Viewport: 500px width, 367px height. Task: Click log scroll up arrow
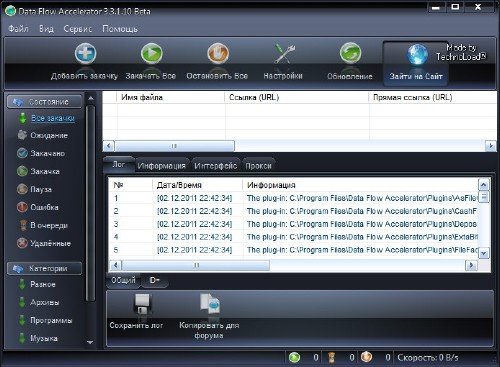tap(484, 184)
